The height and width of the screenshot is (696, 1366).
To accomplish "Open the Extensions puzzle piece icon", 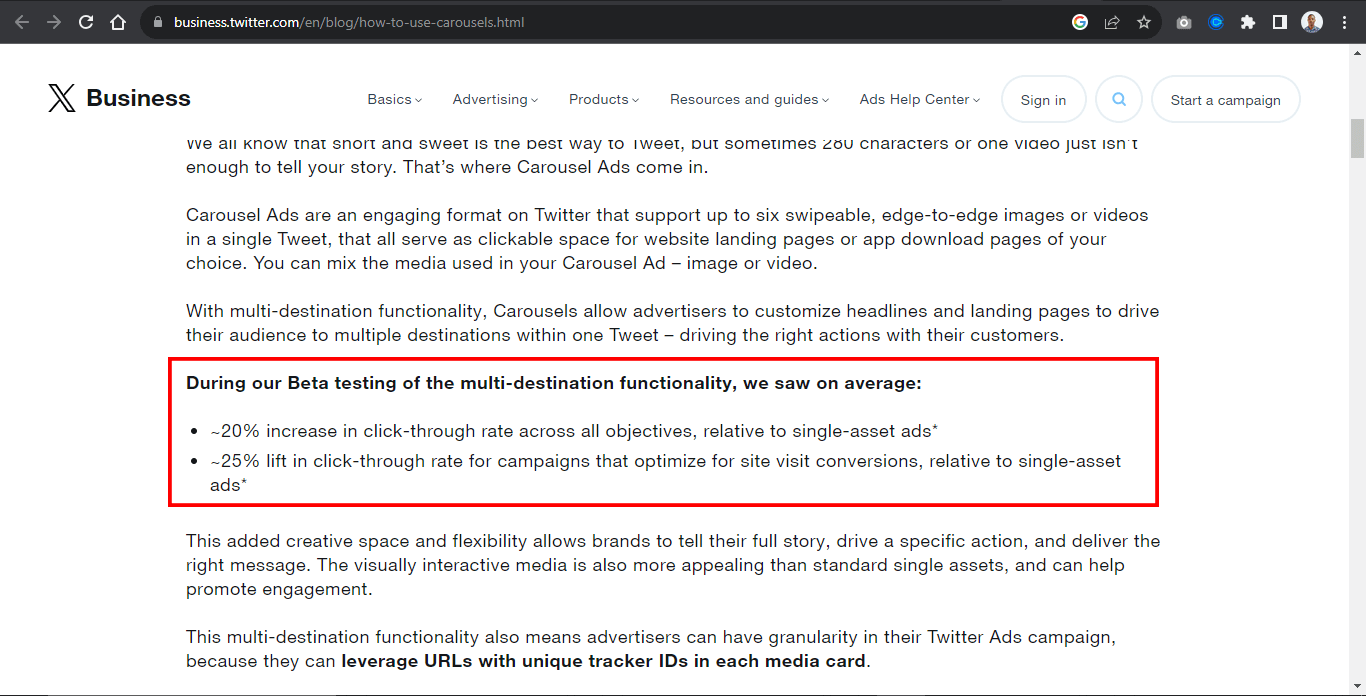I will (x=1248, y=22).
